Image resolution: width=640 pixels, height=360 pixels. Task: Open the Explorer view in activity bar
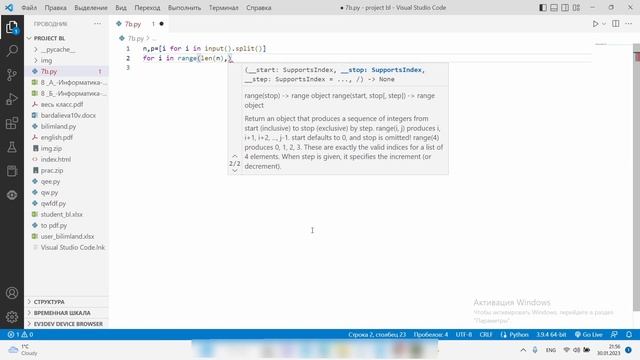point(12,28)
